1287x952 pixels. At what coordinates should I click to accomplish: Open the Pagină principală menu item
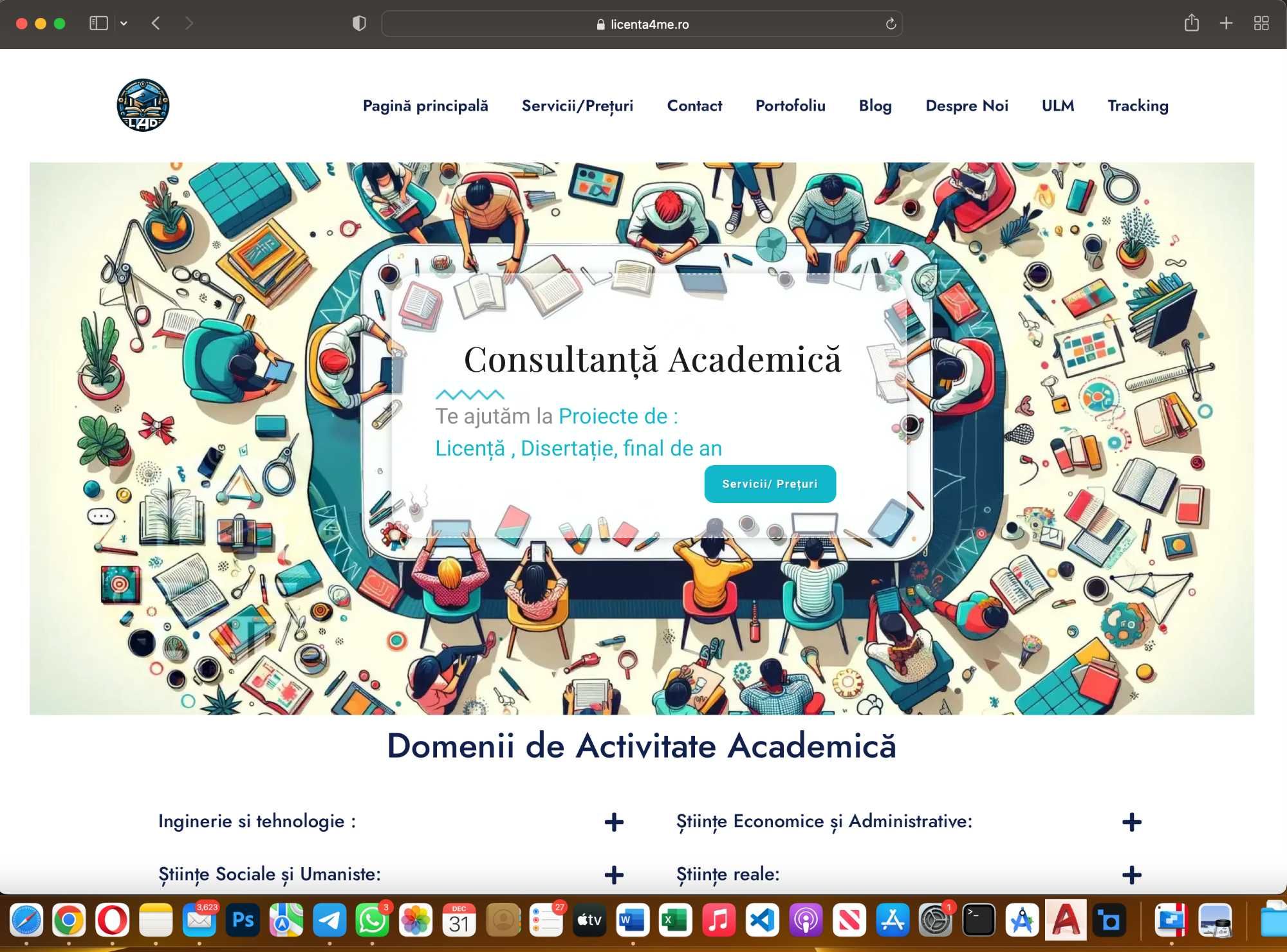tap(425, 106)
